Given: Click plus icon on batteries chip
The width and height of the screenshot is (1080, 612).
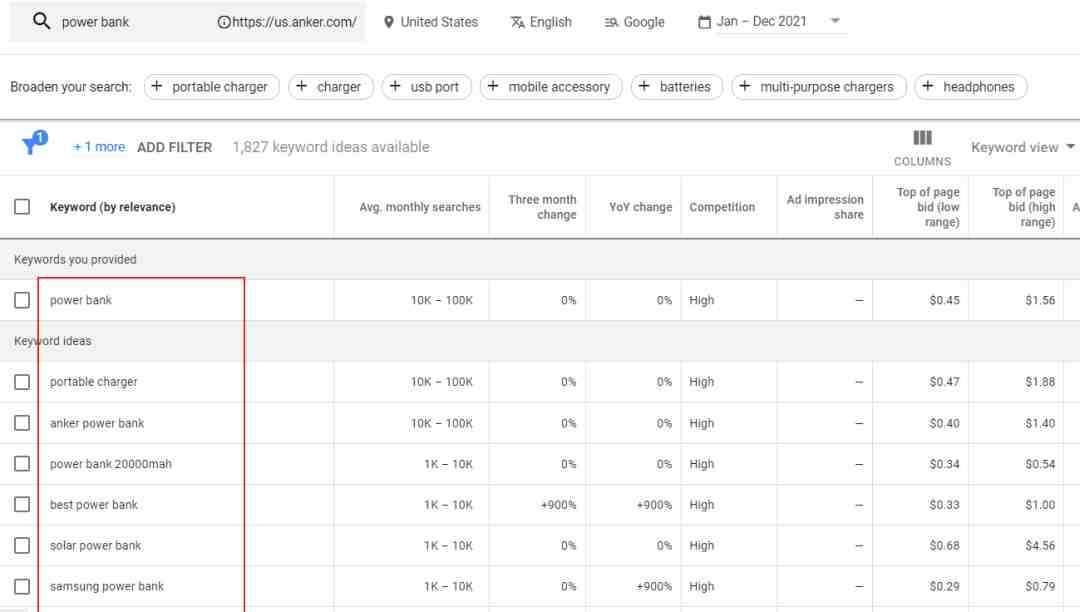Looking at the screenshot, I should pyautogui.click(x=644, y=86).
